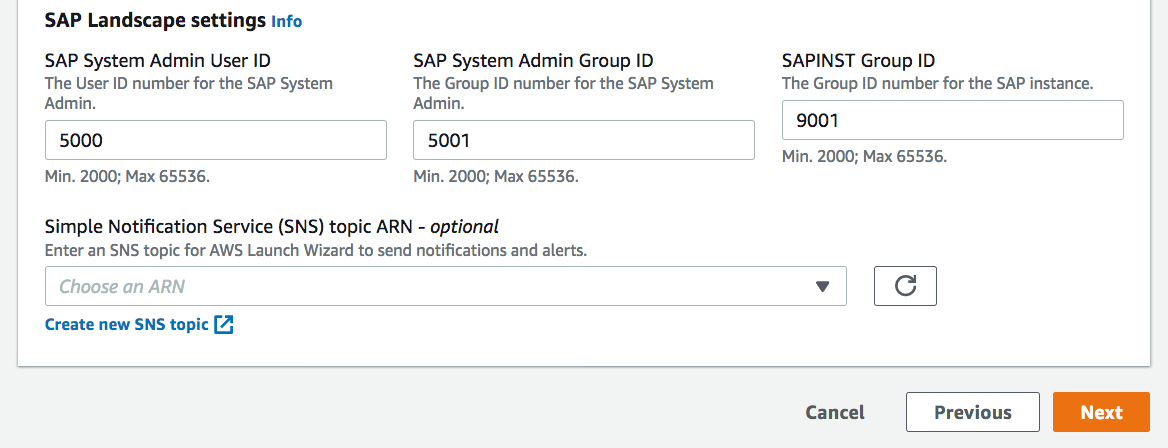1168x448 pixels.
Task: Open the Info link next to SAP Landscape settings
Action: point(286,21)
